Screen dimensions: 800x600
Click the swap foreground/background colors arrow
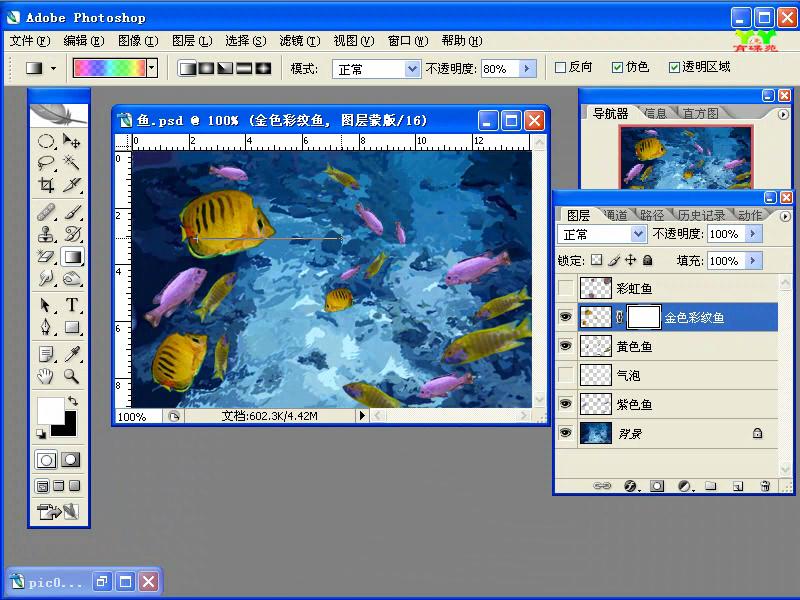click(x=73, y=401)
